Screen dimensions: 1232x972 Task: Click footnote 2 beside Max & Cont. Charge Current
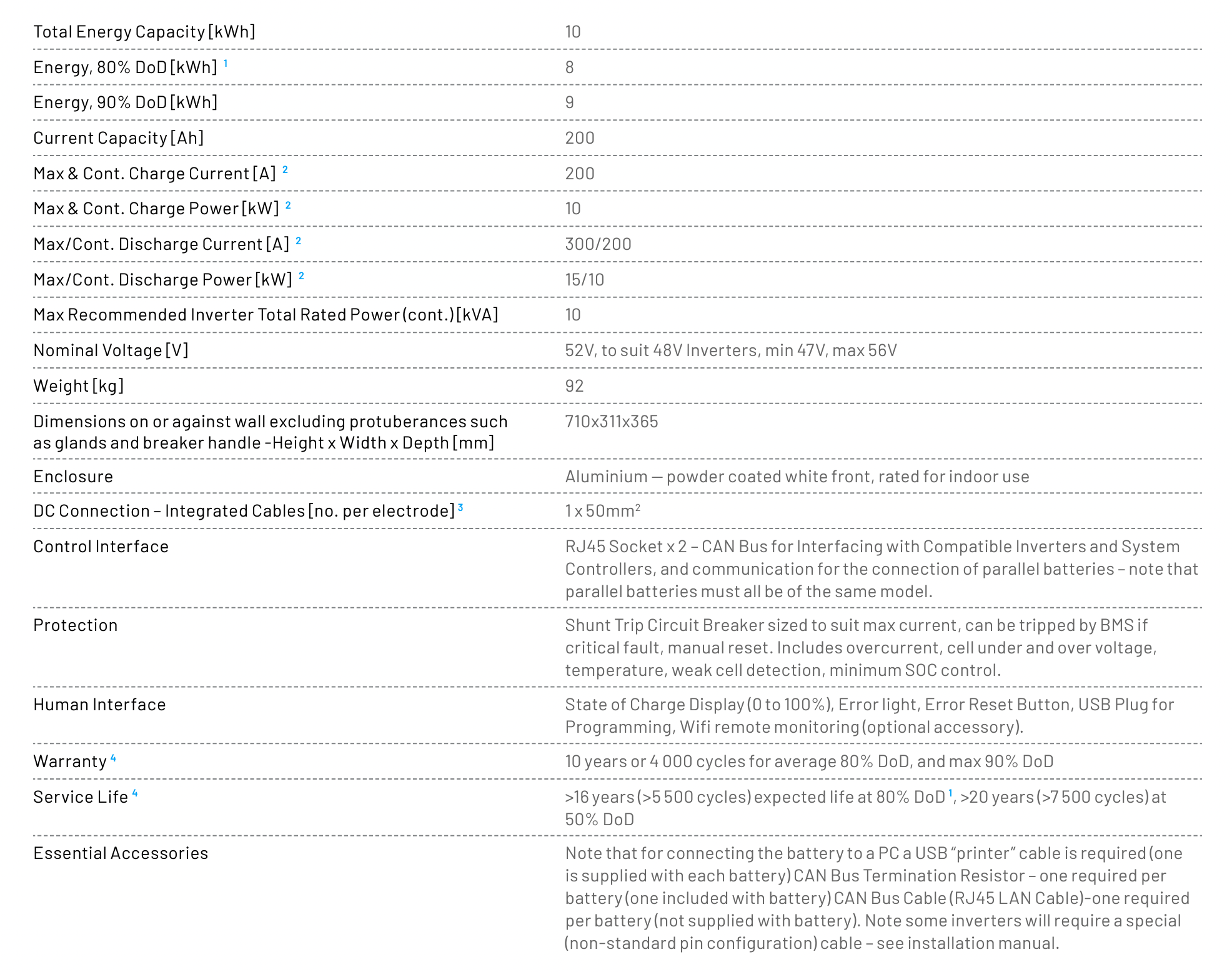(286, 169)
